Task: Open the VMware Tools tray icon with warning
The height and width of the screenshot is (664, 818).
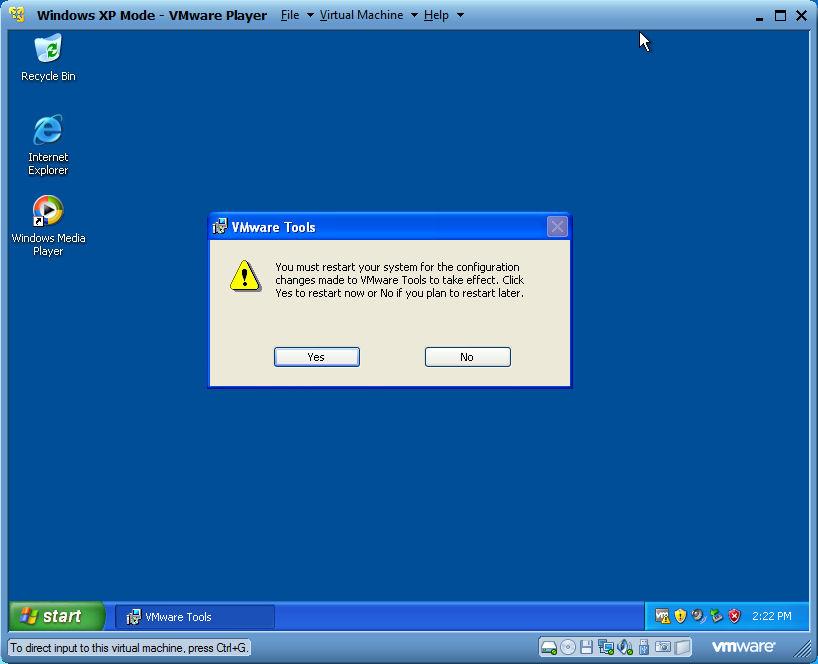Action: [662, 616]
